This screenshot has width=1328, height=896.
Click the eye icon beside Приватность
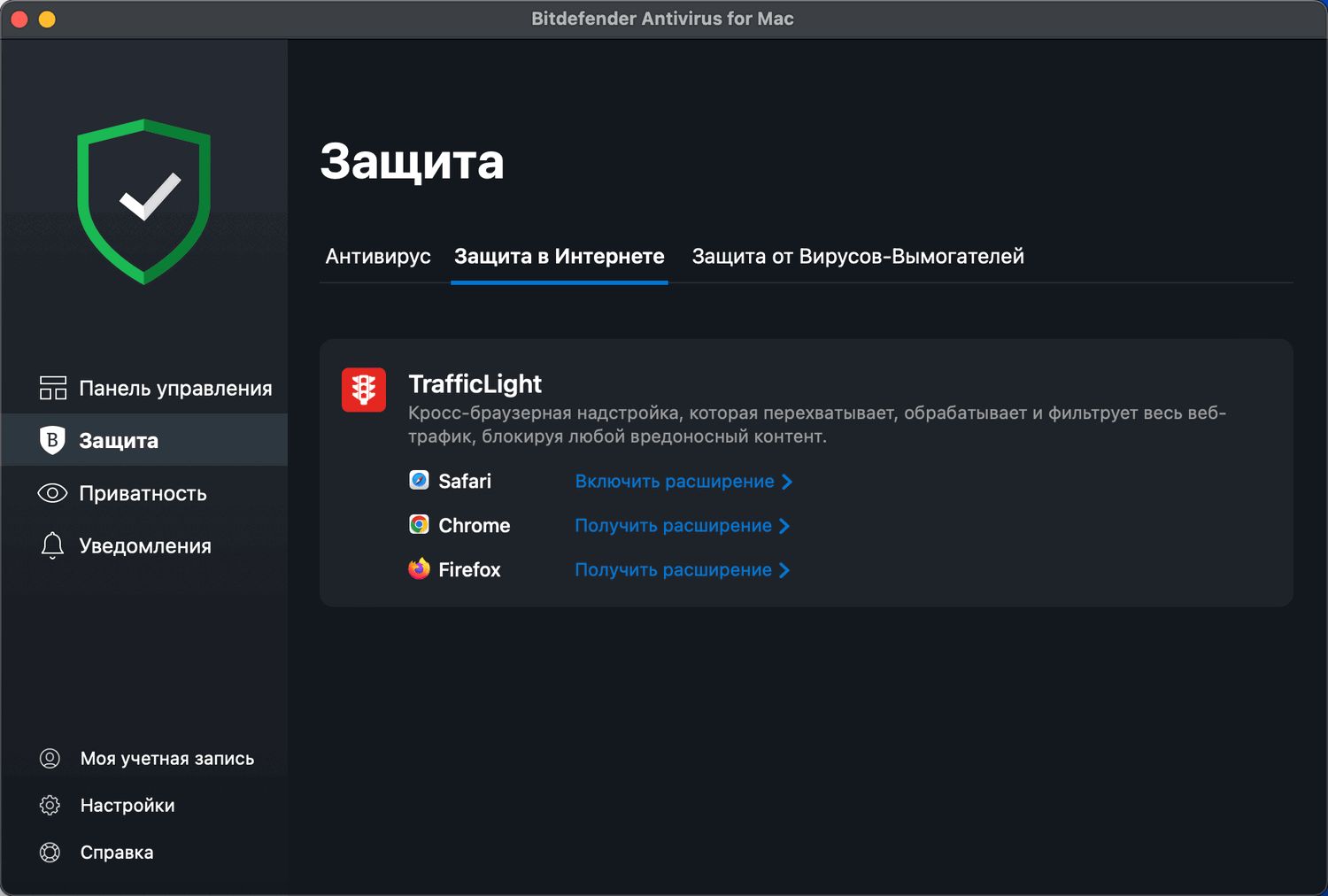pos(52,493)
